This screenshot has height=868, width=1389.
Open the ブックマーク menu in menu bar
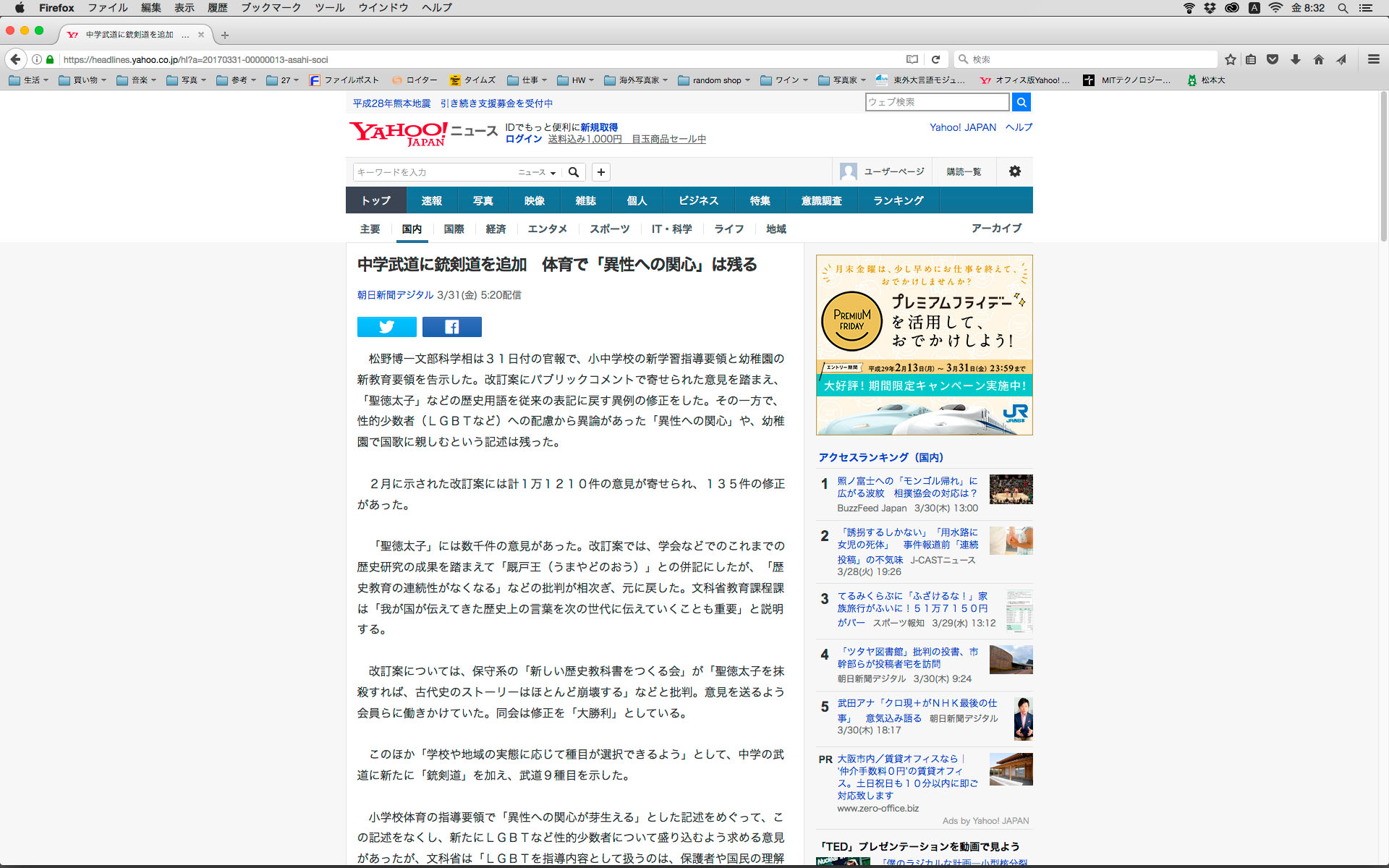[271, 8]
